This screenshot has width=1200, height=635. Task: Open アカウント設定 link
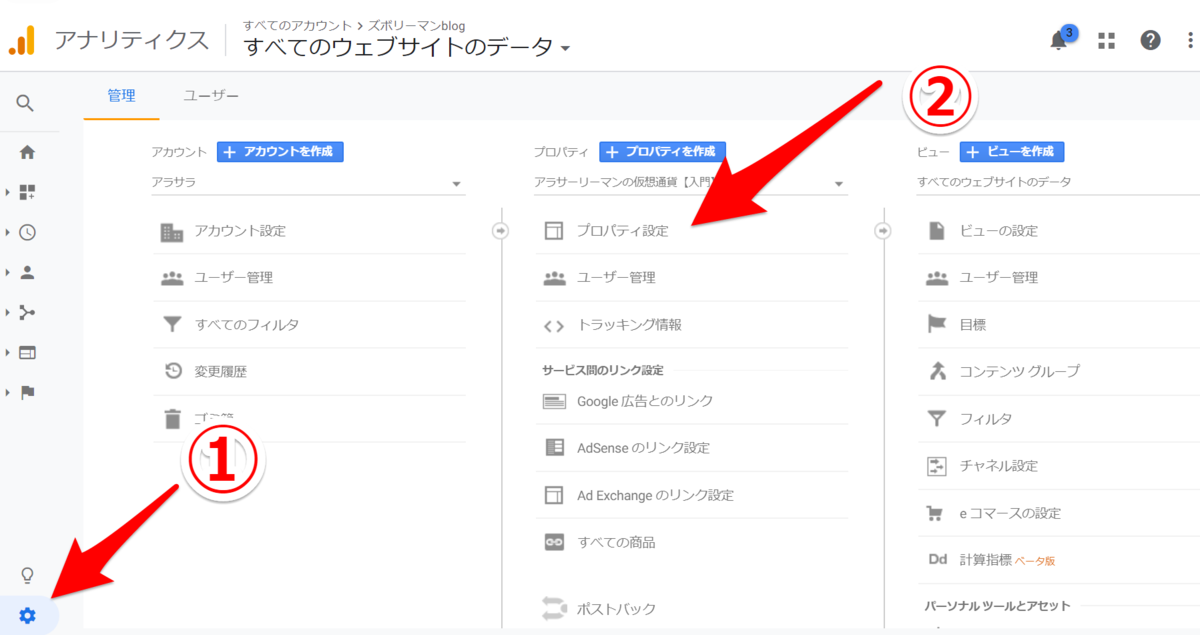click(x=240, y=231)
